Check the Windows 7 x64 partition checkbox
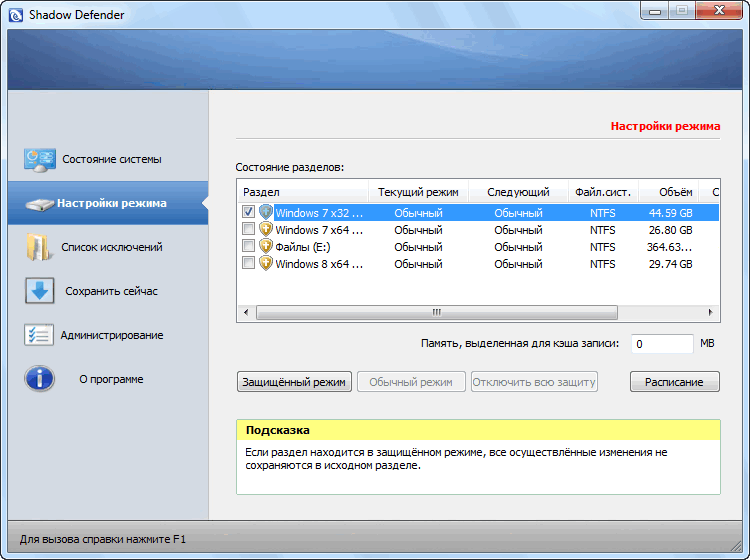 248,229
